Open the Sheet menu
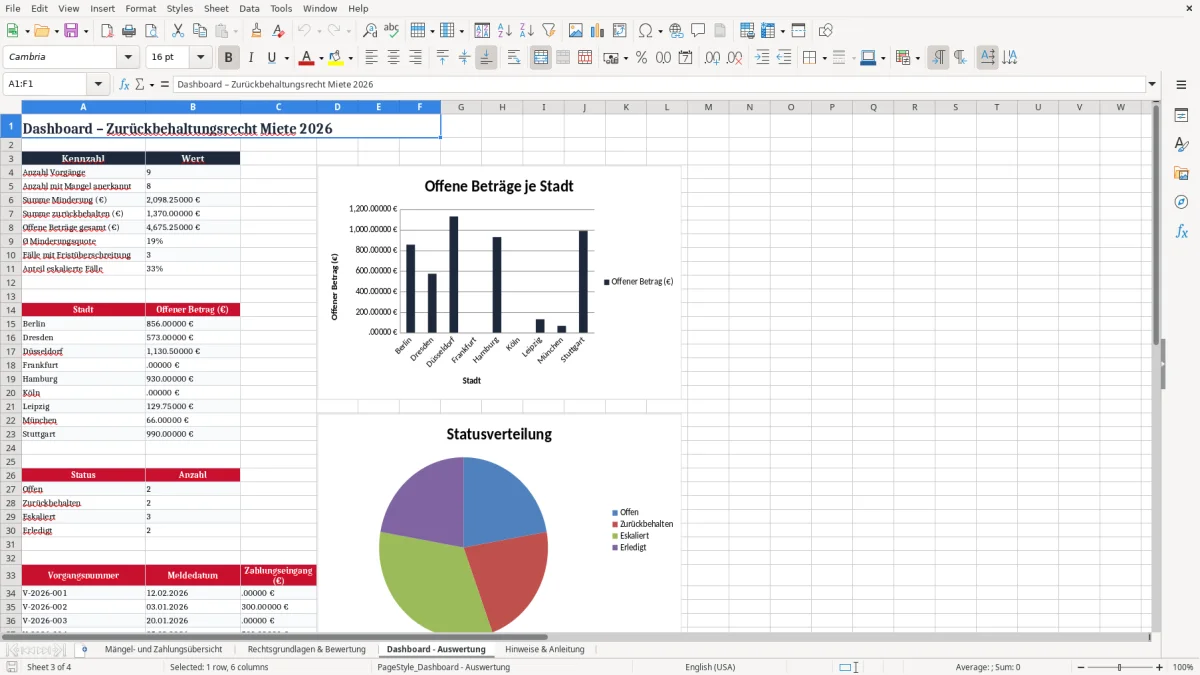Viewport: 1200px width, 675px height. tap(216, 8)
